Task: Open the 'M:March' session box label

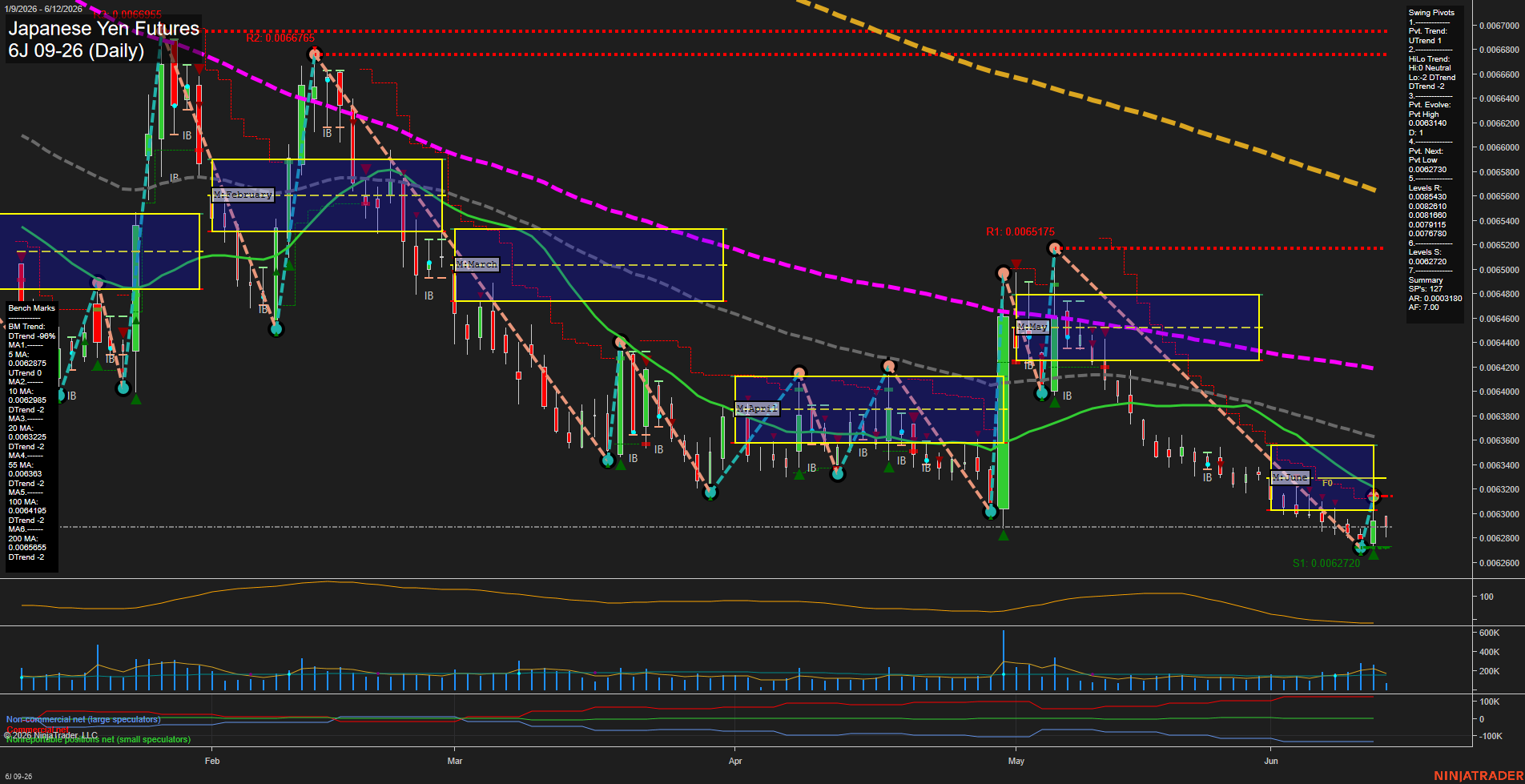Action: tap(477, 264)
